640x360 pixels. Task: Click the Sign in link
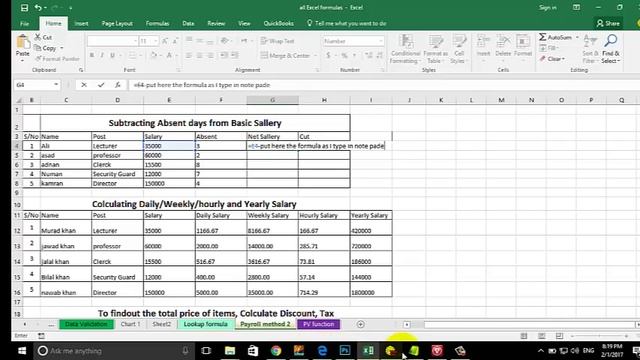point(547,8)
